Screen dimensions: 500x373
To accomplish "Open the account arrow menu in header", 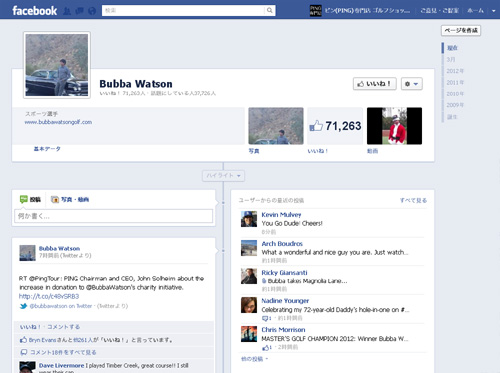I will coord(494,11).
